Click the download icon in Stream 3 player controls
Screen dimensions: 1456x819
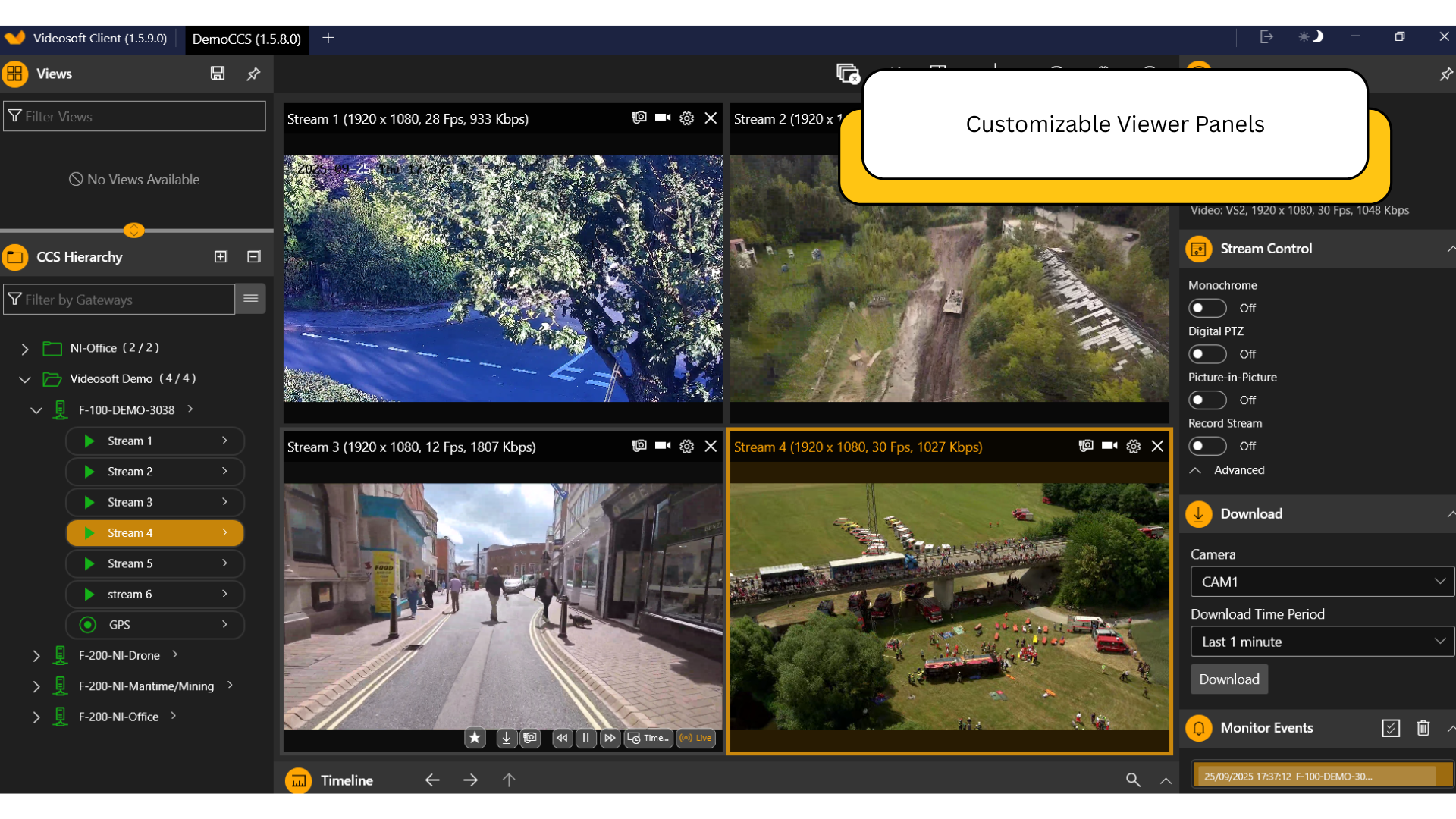[506, 738]
